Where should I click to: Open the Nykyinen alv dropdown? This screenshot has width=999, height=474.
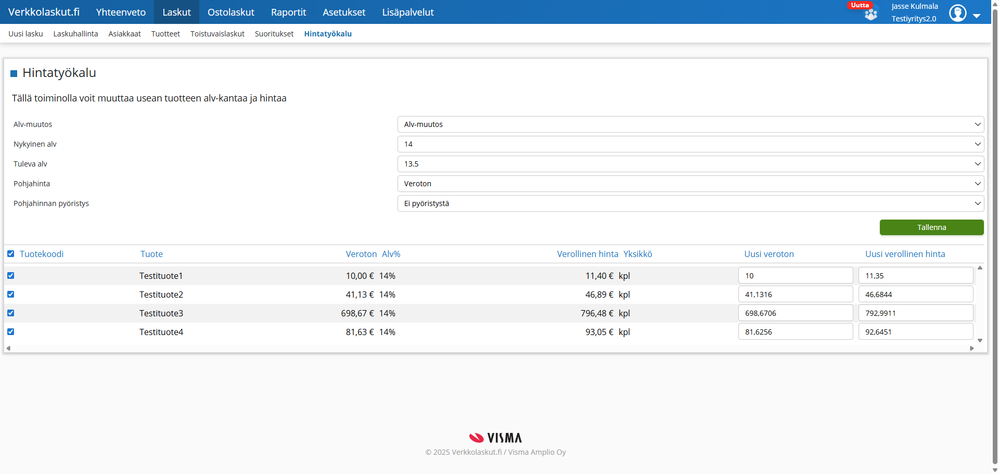pos(691,144)
